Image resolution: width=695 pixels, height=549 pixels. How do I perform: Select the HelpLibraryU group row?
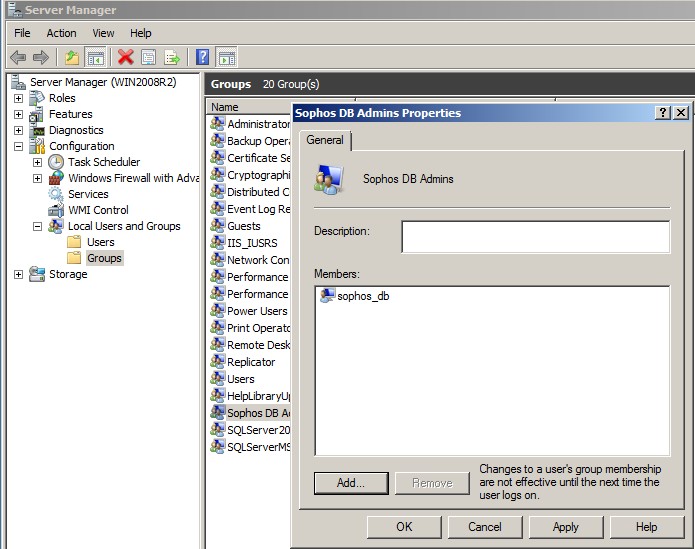(250, 396)
